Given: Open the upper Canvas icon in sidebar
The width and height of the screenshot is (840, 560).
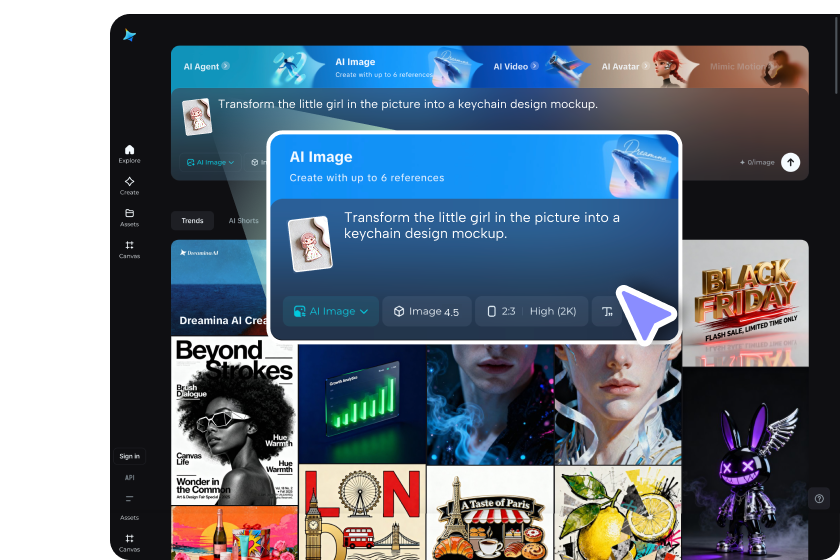Looking at the screenshot, I should click(129, 249).
